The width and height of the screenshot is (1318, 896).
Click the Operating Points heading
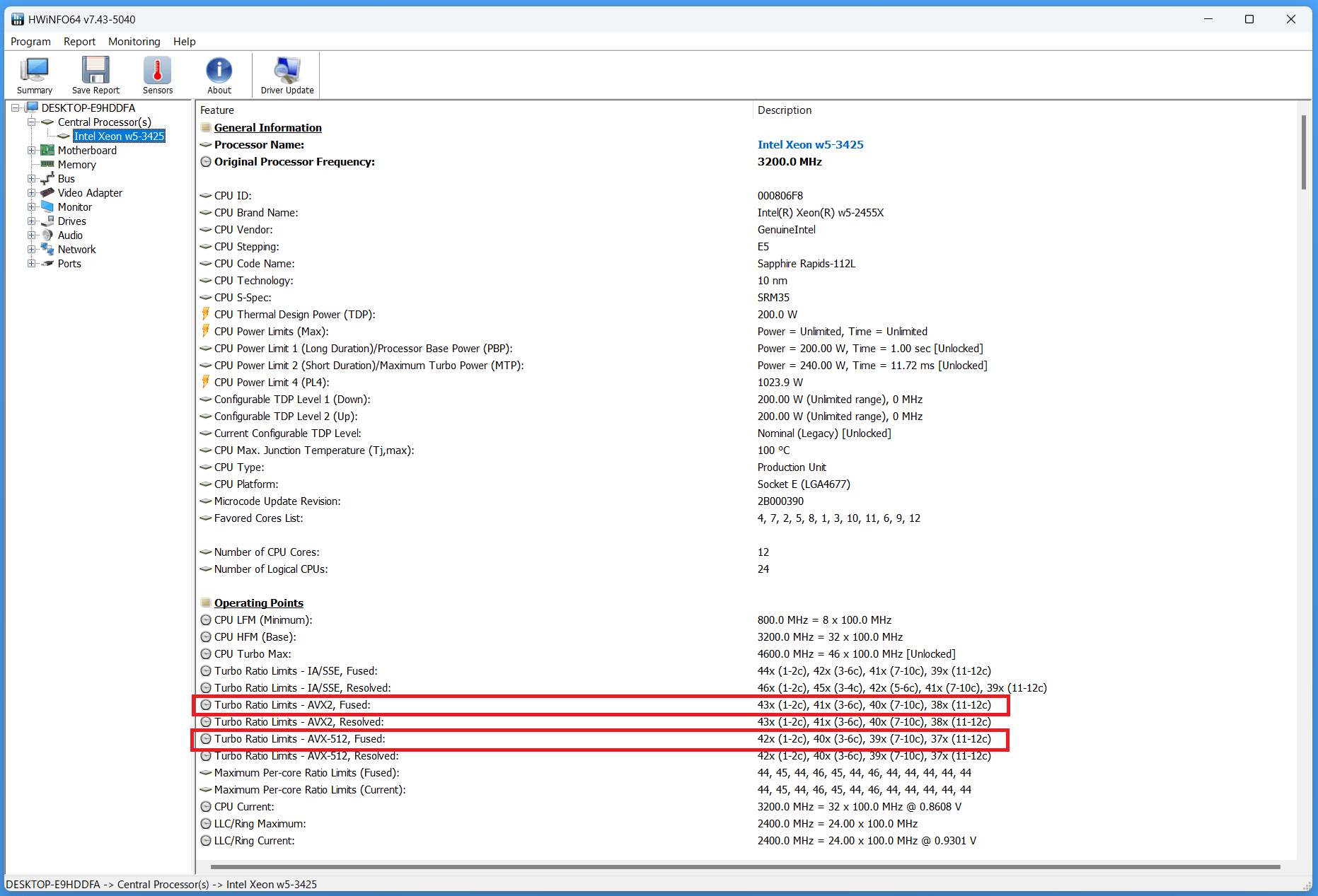click(258, 603)
